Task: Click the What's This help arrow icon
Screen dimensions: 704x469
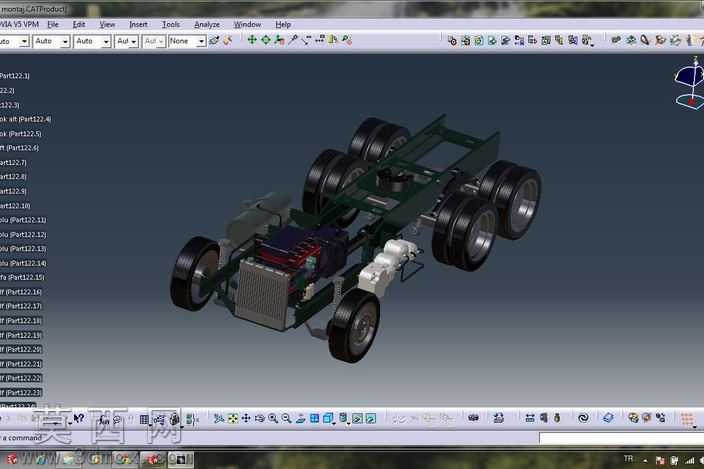Action: tap(79, 418)
